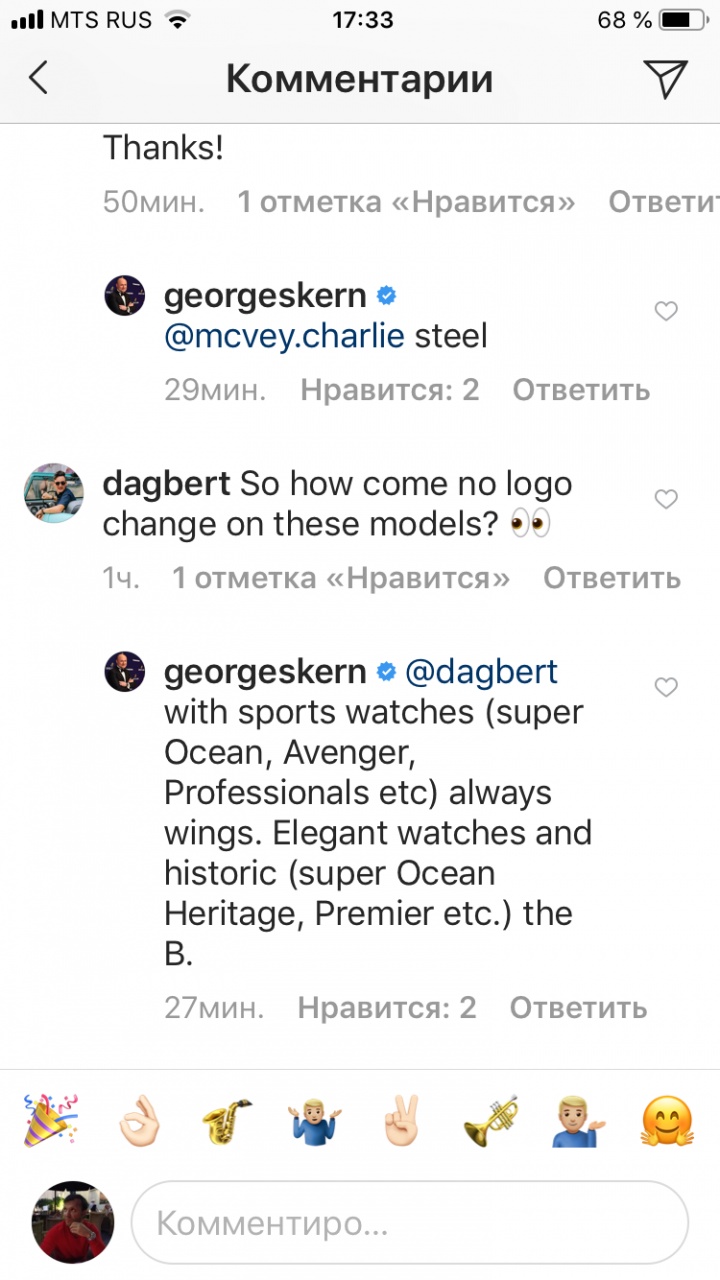View likes on the 27мин. reply
The height and width of the screenshot is (1280, 720).
[x=386, y=1008]
